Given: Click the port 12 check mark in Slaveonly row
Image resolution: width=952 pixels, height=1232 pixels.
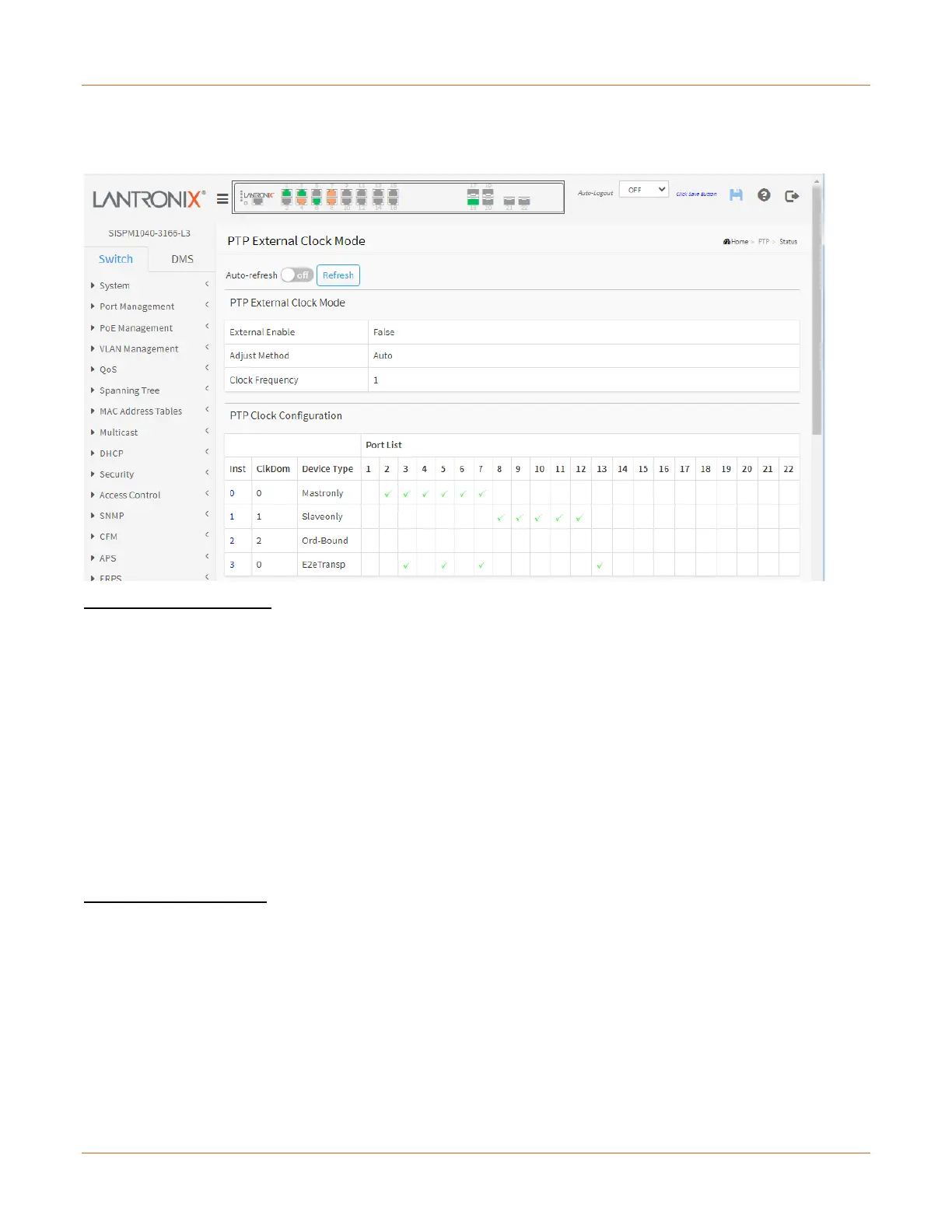Looking at the screenshot, I should (x=579, y=517).
